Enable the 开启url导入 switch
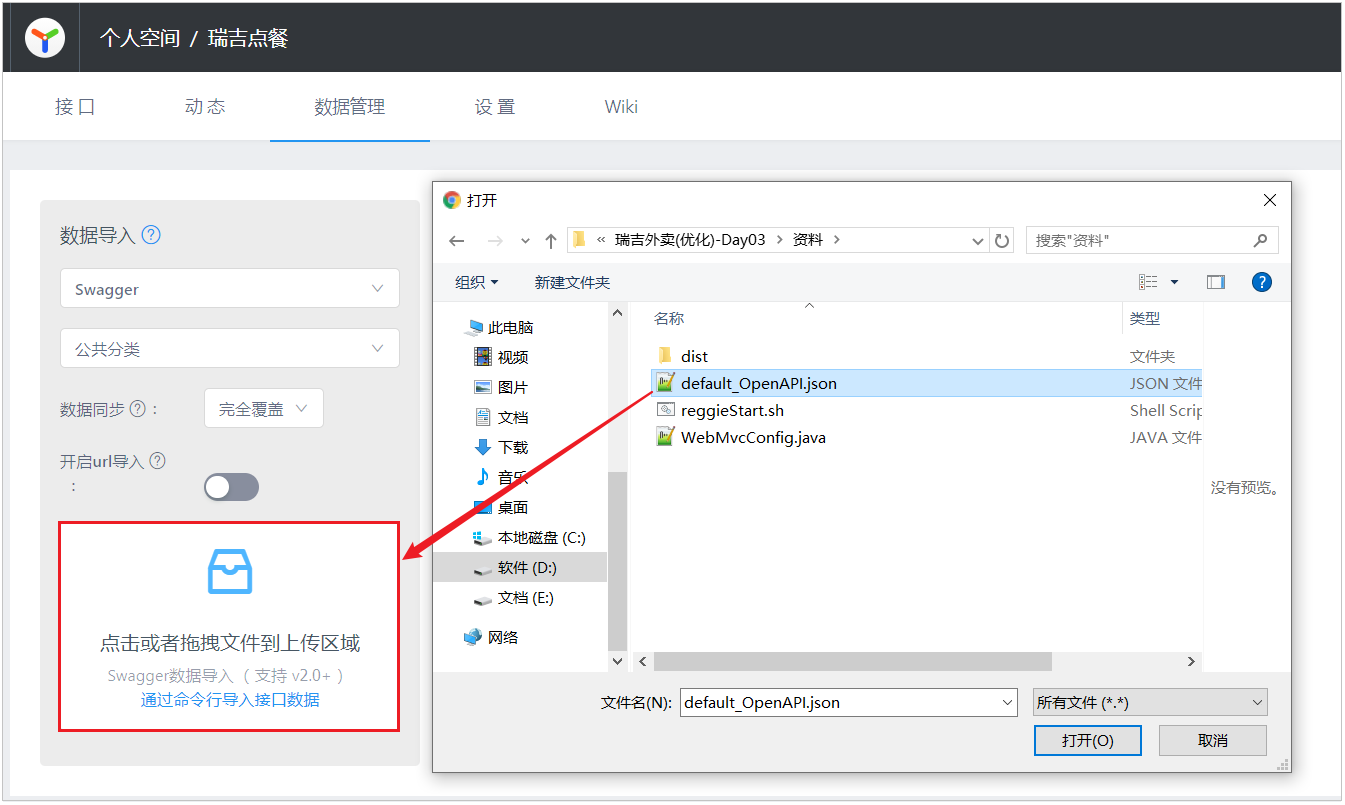1345x805 pixels. coord(231,487)
